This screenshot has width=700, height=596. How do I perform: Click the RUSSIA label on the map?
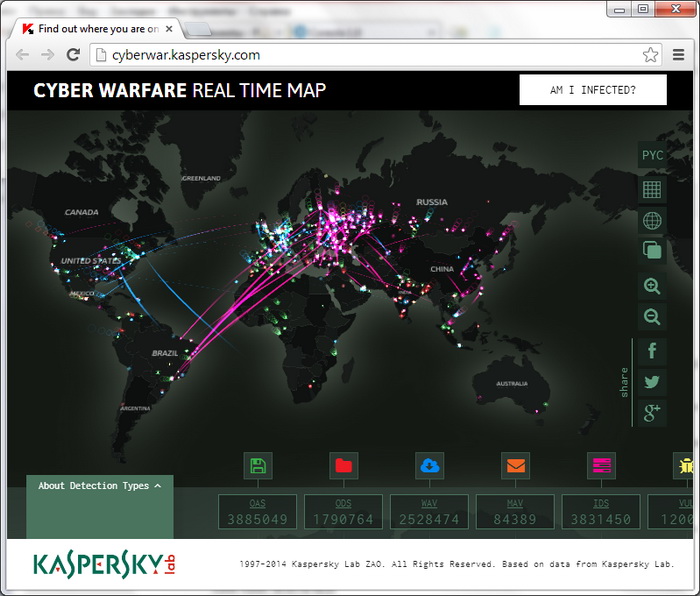click(x=432, y=202)
